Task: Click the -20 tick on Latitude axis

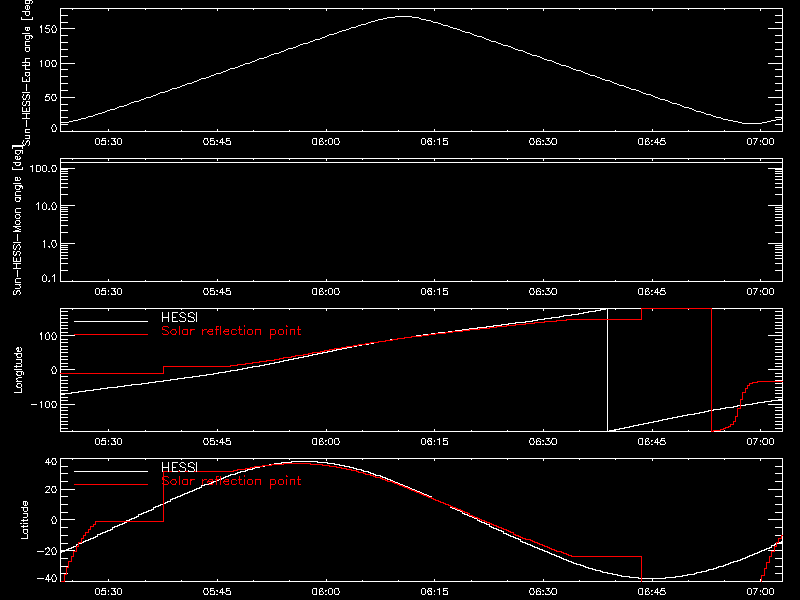Action: point(47,551)
